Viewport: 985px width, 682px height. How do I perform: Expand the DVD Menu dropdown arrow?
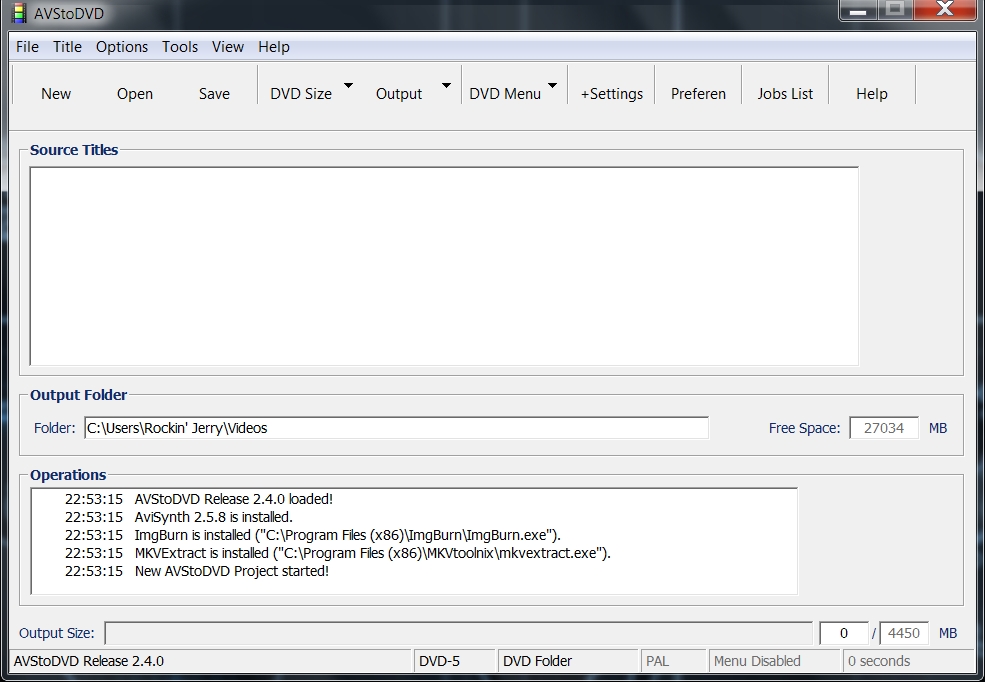[x=552, y=85]
